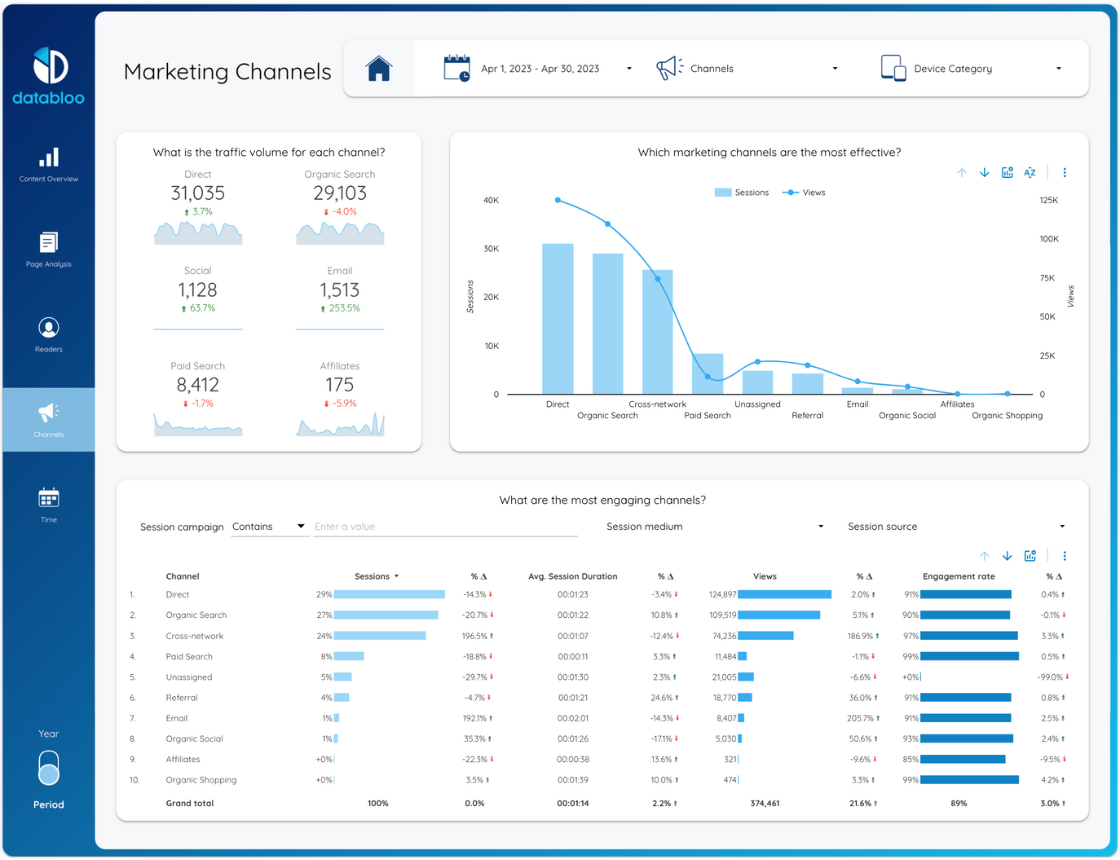Image resolution: width=1120 pixels, height=860 pixels.
Task: Click Email scorecard value 1,513
Action: tap(340, 290)
